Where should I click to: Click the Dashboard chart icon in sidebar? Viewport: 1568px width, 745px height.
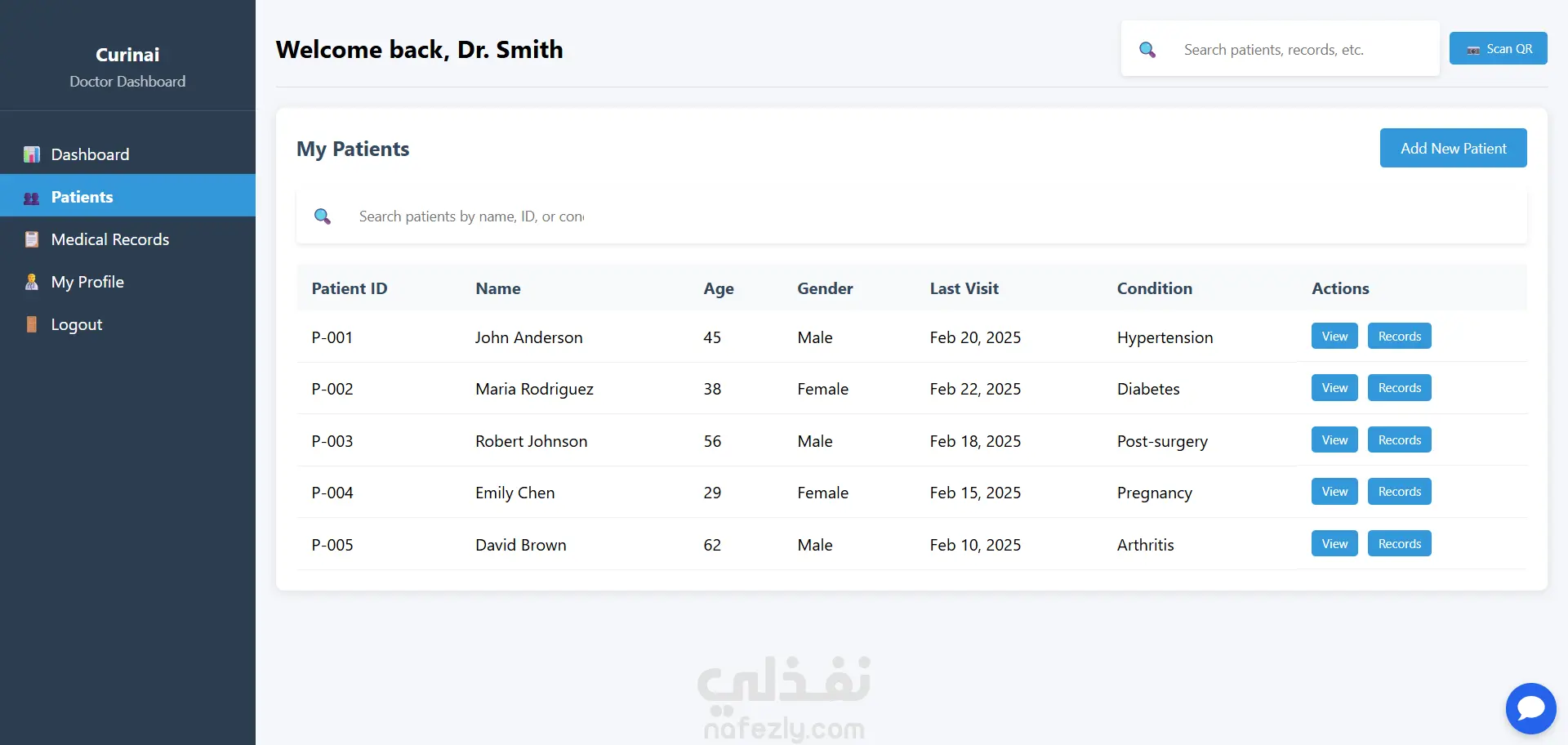[32, 154]
